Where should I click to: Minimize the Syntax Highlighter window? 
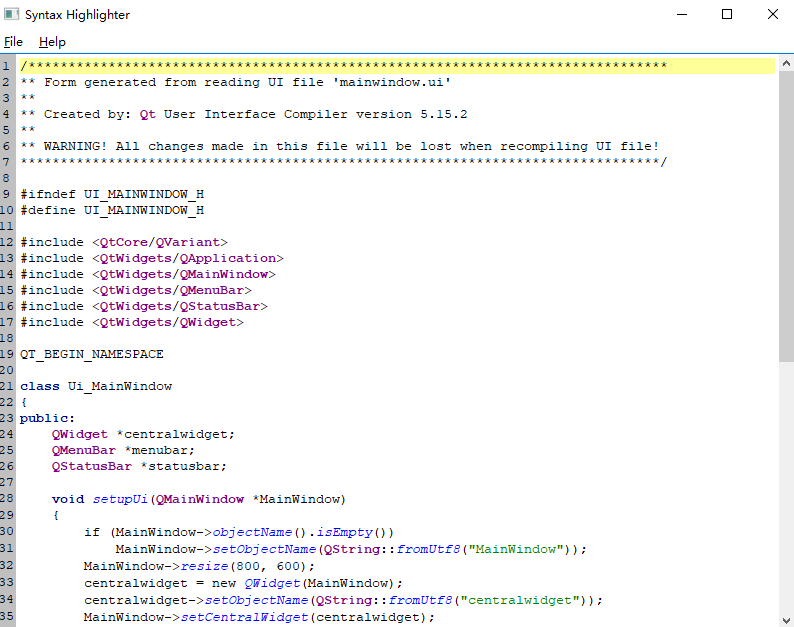click(682, 14)
